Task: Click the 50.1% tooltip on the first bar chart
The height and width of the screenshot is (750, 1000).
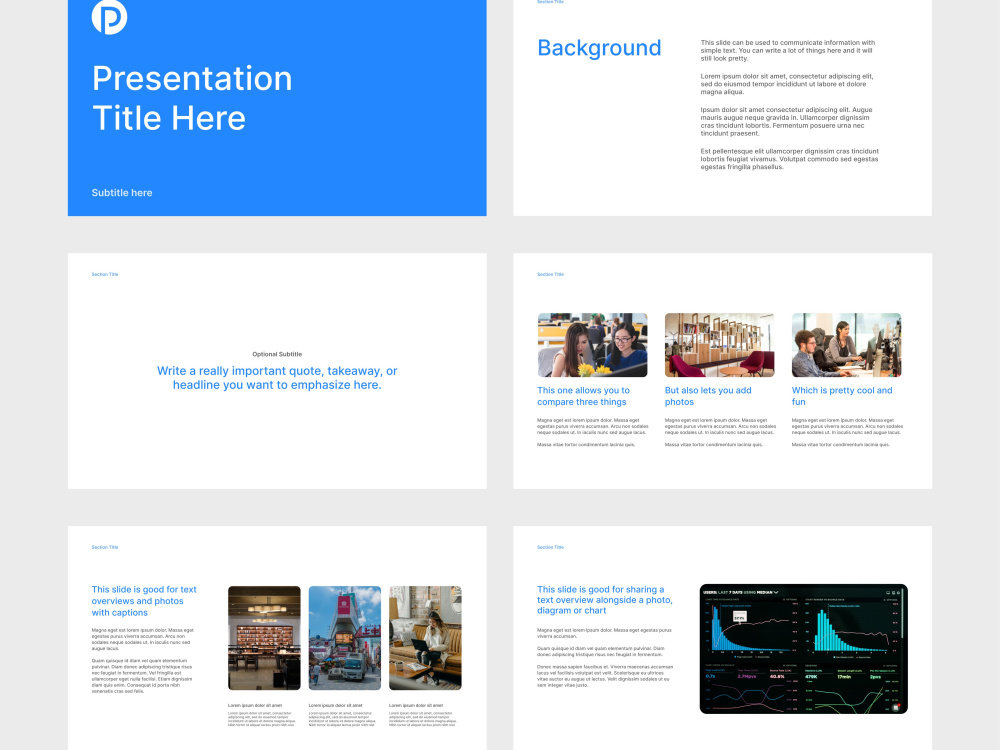Action: tap(740, 616)
